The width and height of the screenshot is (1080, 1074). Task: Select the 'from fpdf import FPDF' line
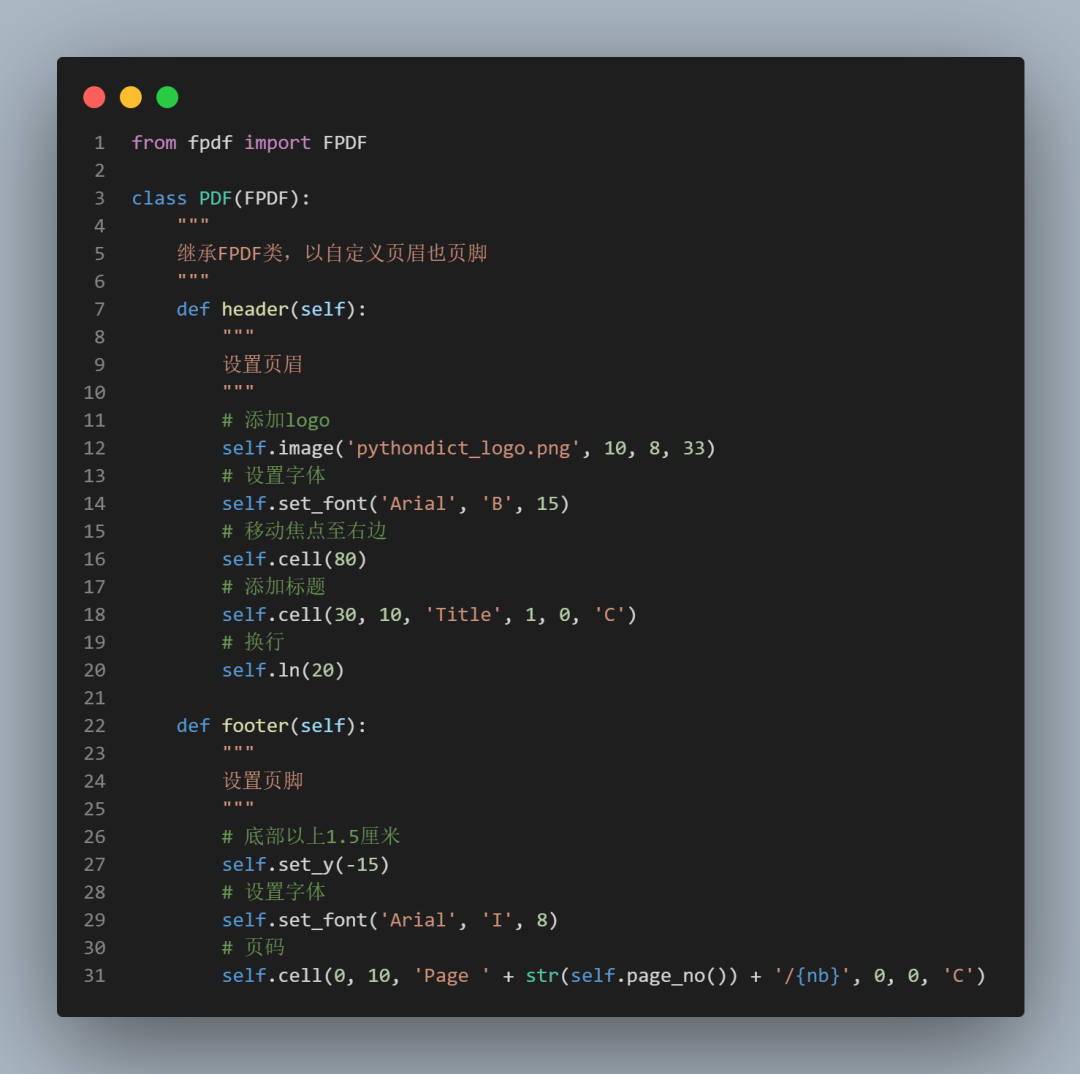[249, 143]
